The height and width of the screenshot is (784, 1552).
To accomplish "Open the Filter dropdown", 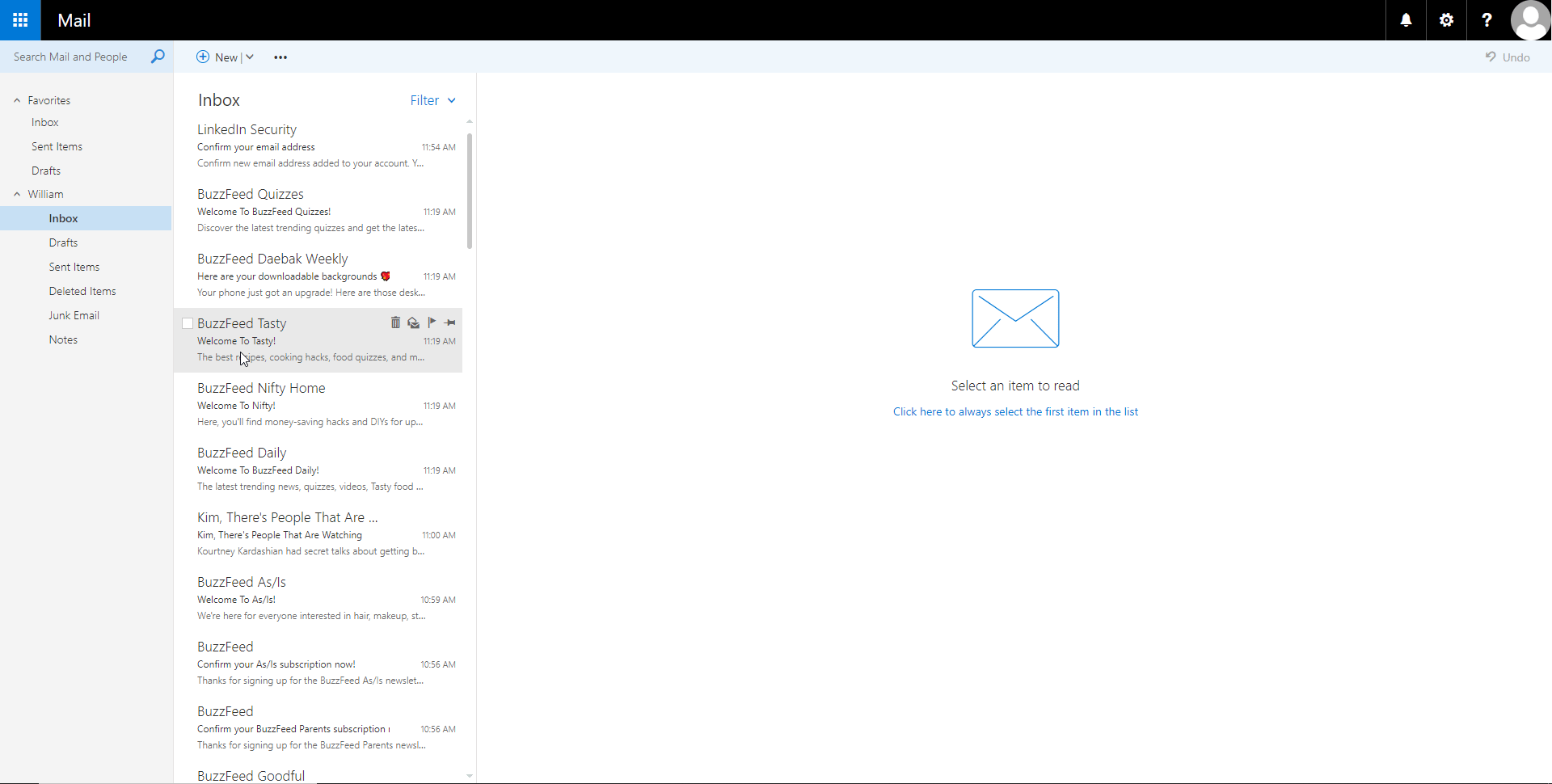I will 433,100.
